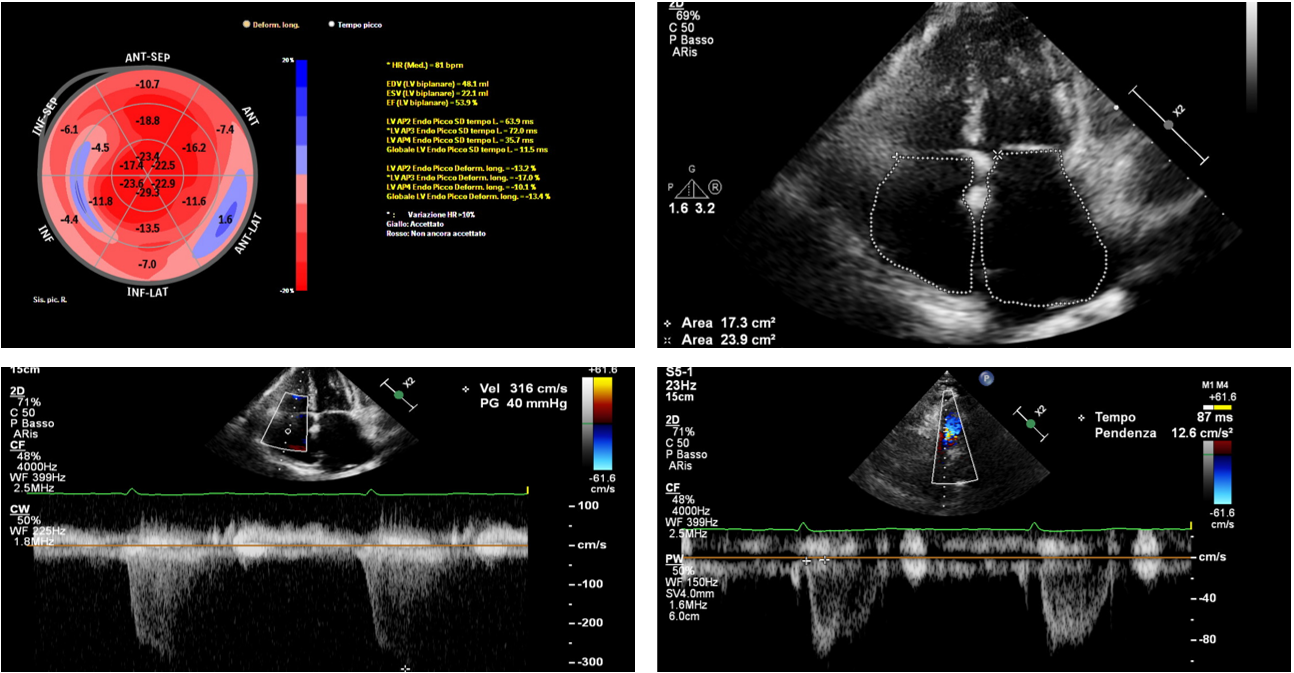Click the S5-1 probe label
The image size is (1294, 673).
679,372
